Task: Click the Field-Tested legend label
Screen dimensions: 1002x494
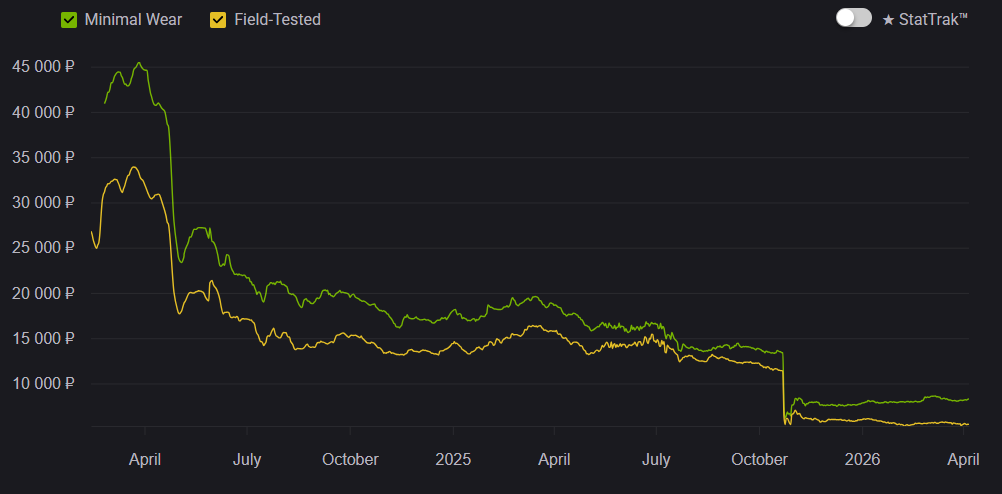Action: click(277, 20)
